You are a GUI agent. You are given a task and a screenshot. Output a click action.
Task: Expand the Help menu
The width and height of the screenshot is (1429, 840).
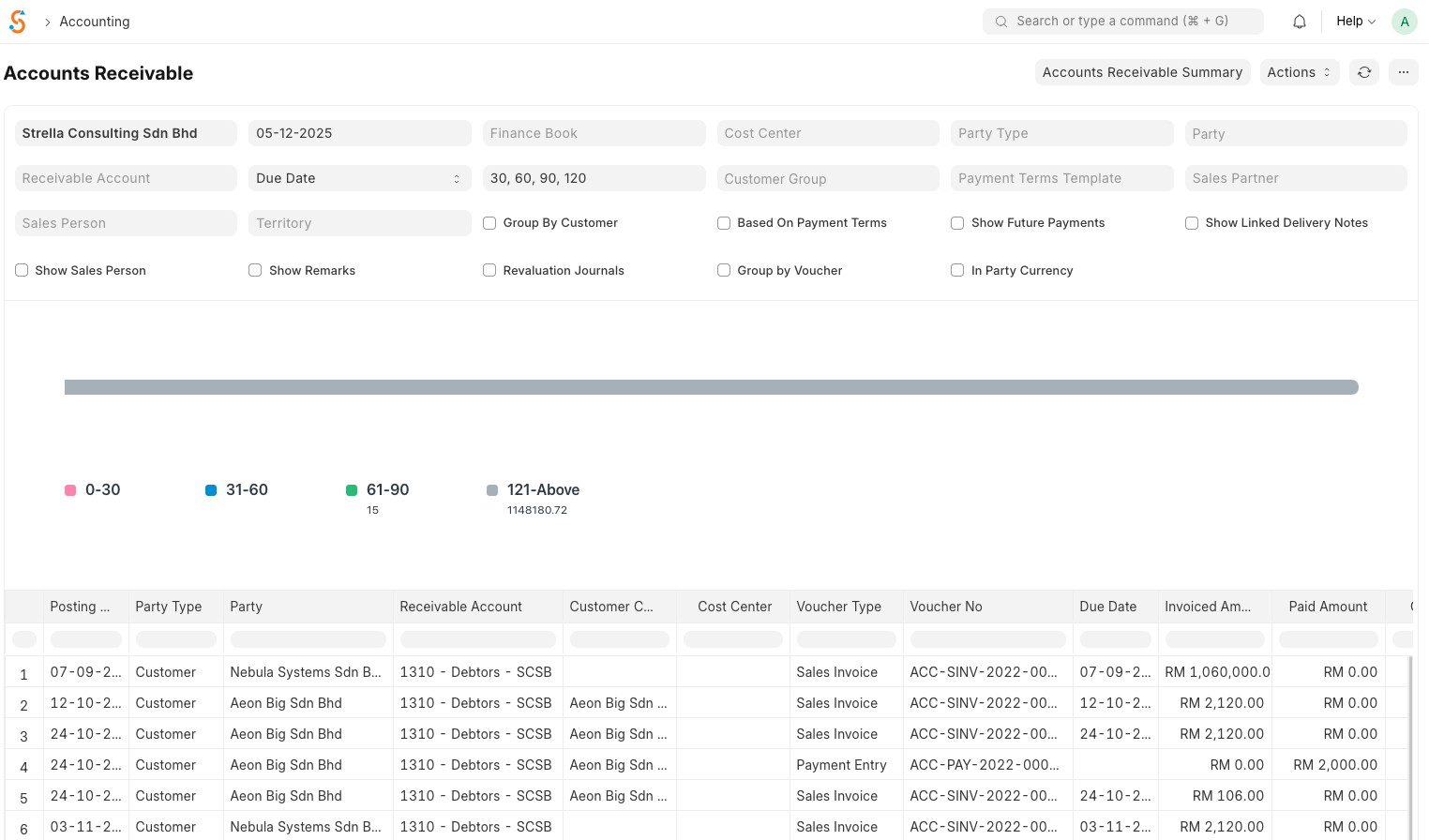click(x=1355, y=22)
